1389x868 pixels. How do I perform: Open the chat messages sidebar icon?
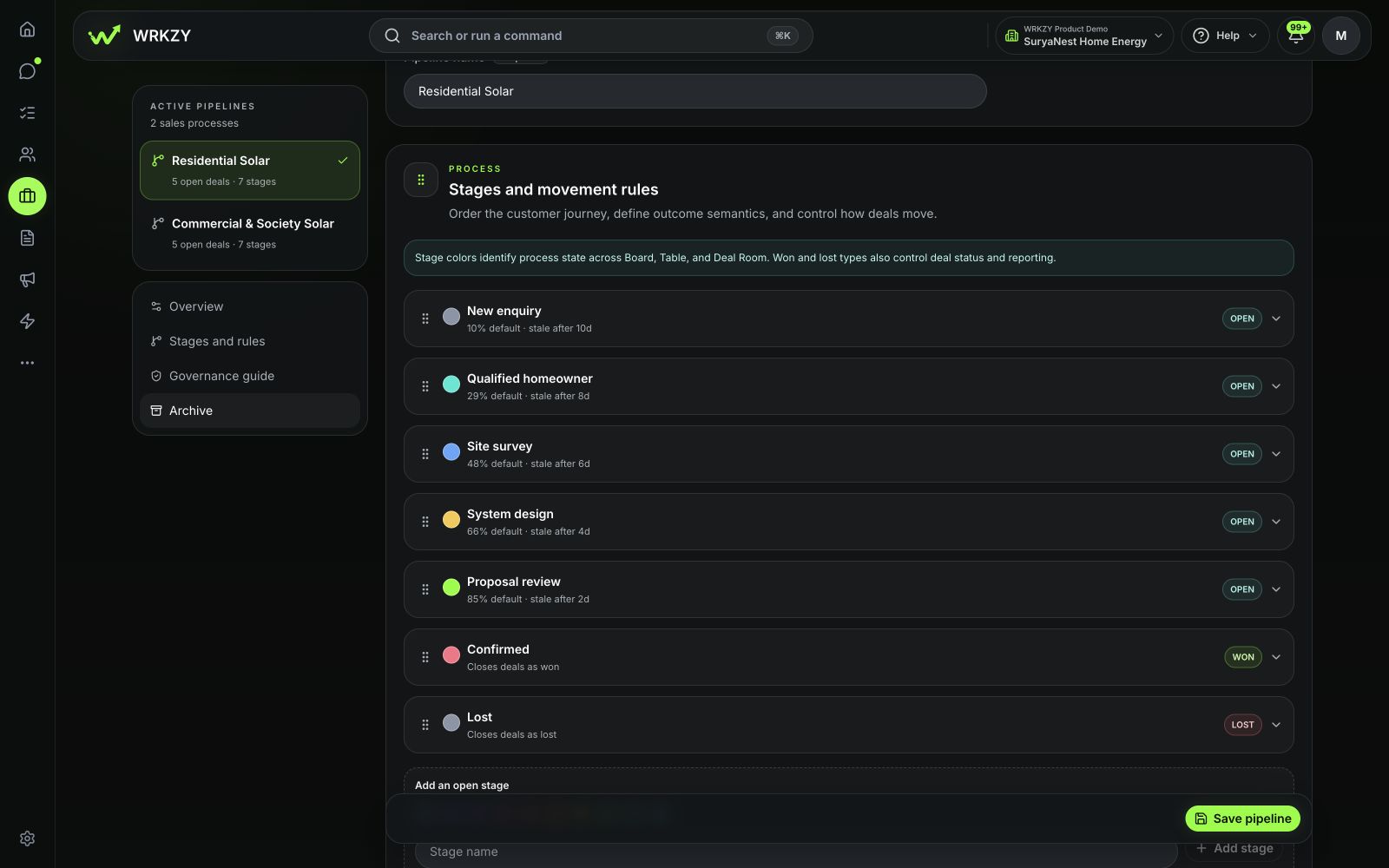coord(27,71)
